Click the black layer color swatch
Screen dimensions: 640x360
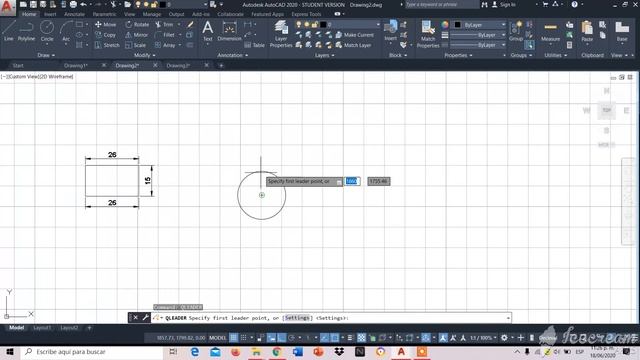tap(323, 24)
